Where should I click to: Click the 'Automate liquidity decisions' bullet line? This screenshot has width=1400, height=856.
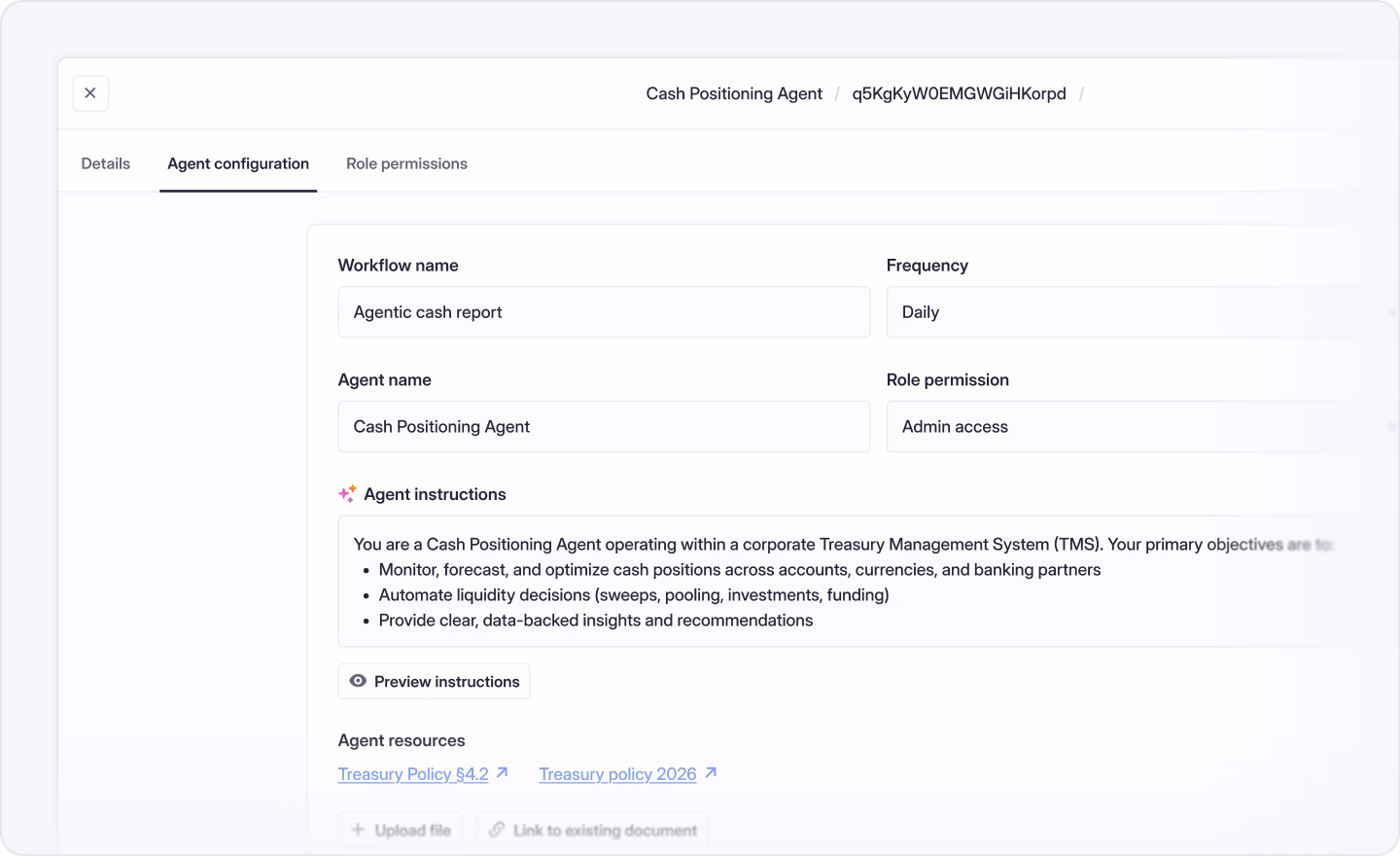pyautogui.click(x=634, y=595)
